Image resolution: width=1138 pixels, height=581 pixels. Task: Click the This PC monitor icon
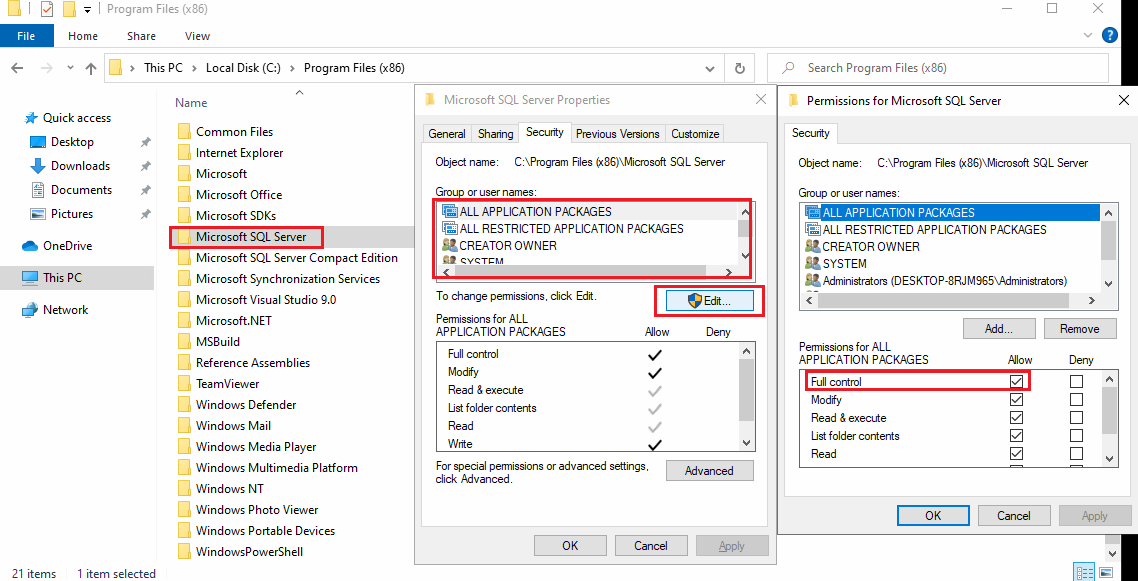(x=30, y=277)
